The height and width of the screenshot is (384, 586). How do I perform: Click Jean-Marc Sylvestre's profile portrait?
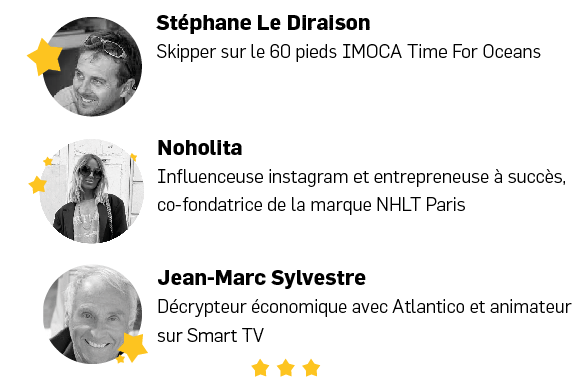92,314
